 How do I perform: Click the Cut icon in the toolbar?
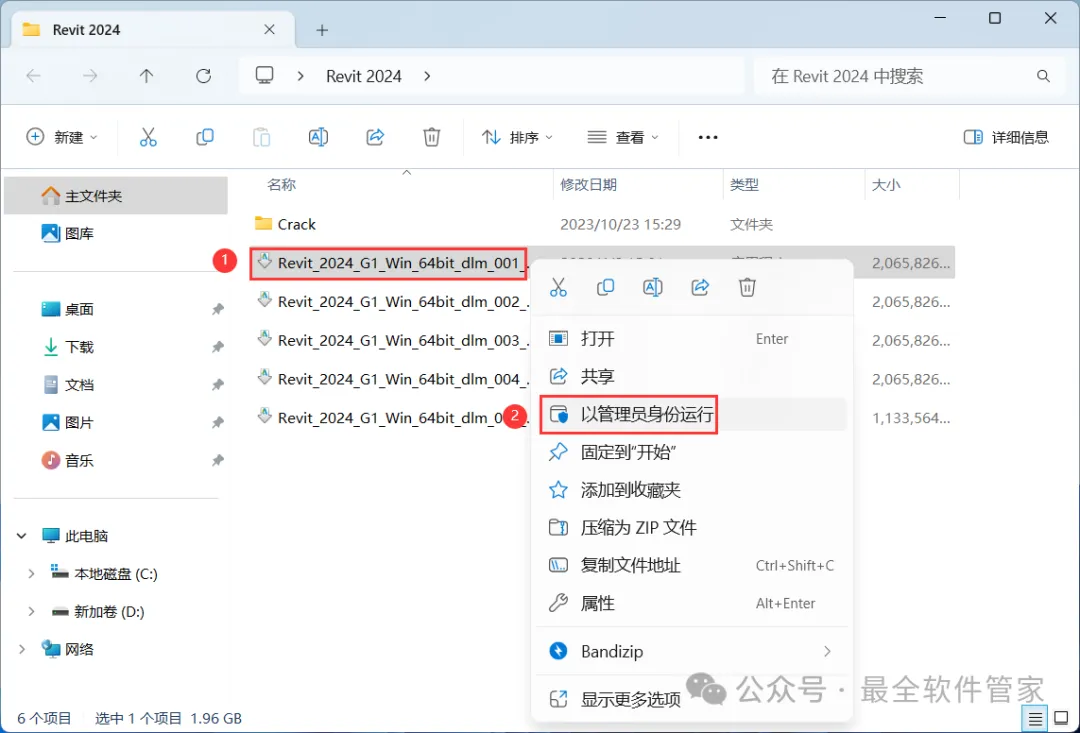148,137
